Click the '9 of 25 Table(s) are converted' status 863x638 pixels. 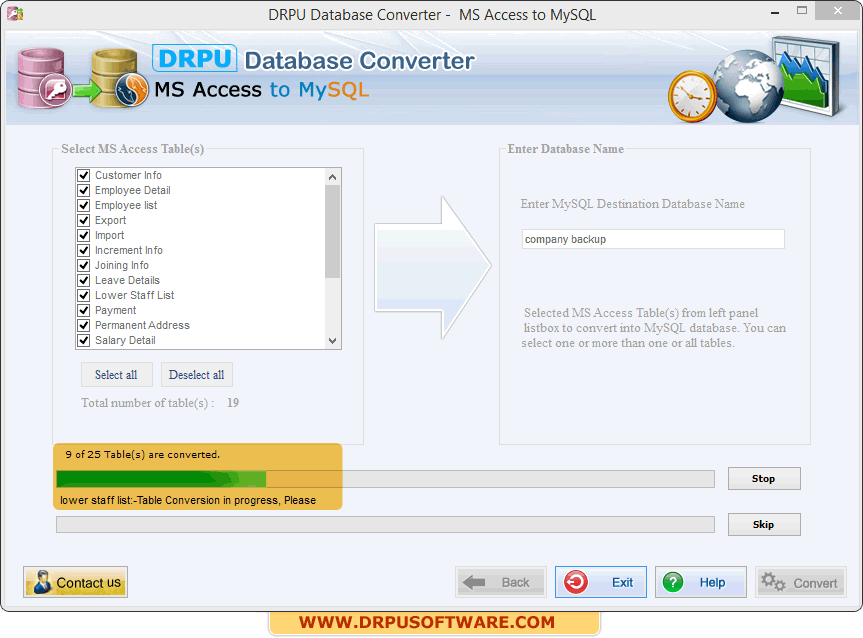pyautogui.click(x=143, y=455)
